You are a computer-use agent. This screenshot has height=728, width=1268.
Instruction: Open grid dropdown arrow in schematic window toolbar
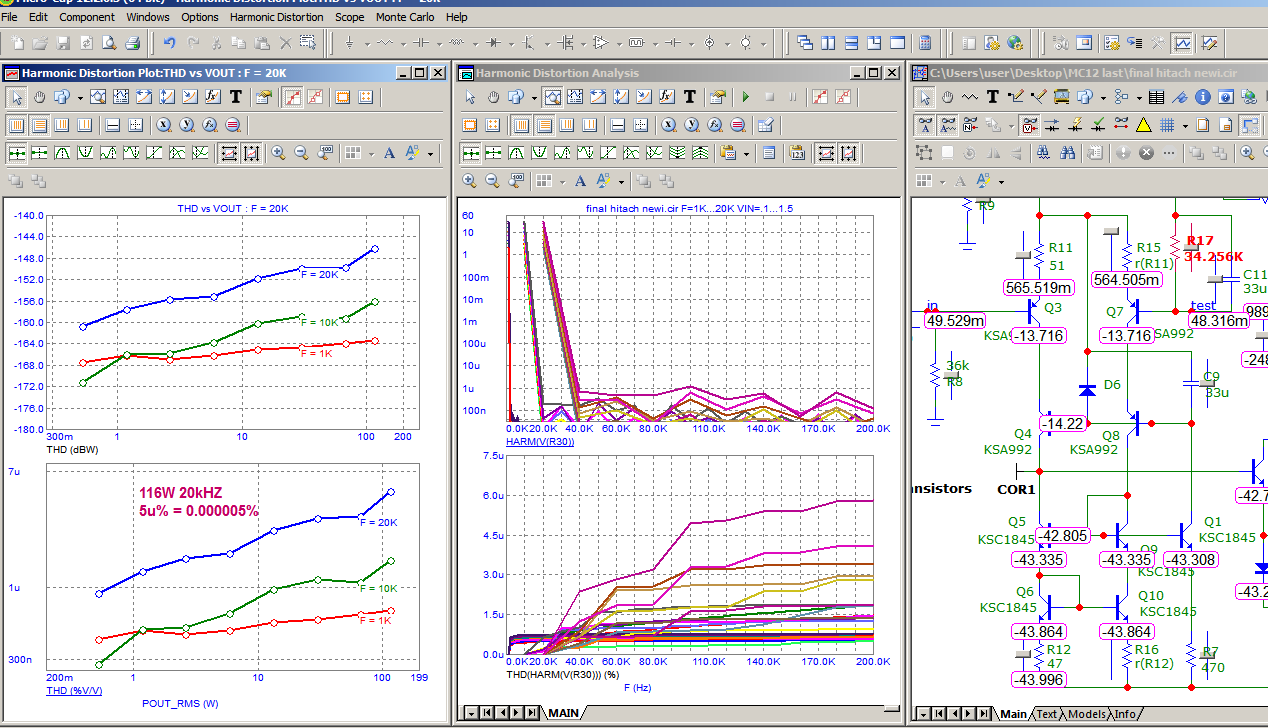tap(1185, 126)
